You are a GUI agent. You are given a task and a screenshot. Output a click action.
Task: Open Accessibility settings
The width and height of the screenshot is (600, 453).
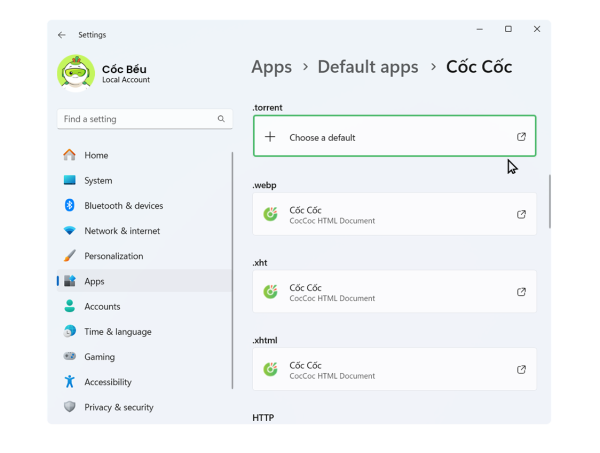tap(145, 383)
